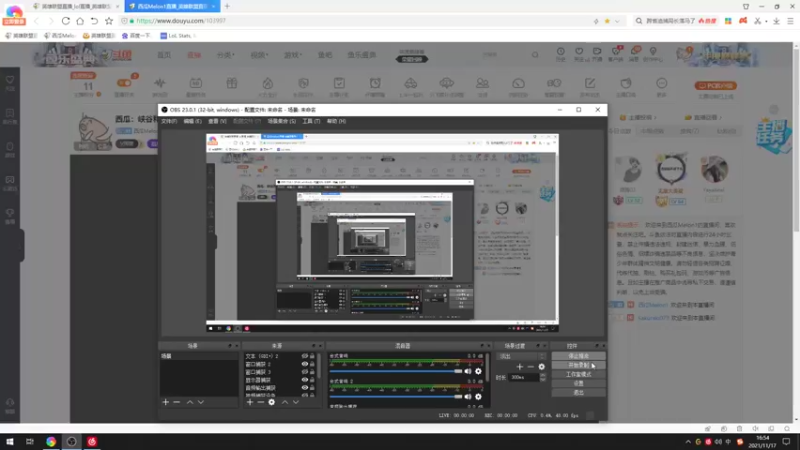Click the 直播回看 link on Douyu page
This screenshot has width=800, height=450.
pos(704,118)
